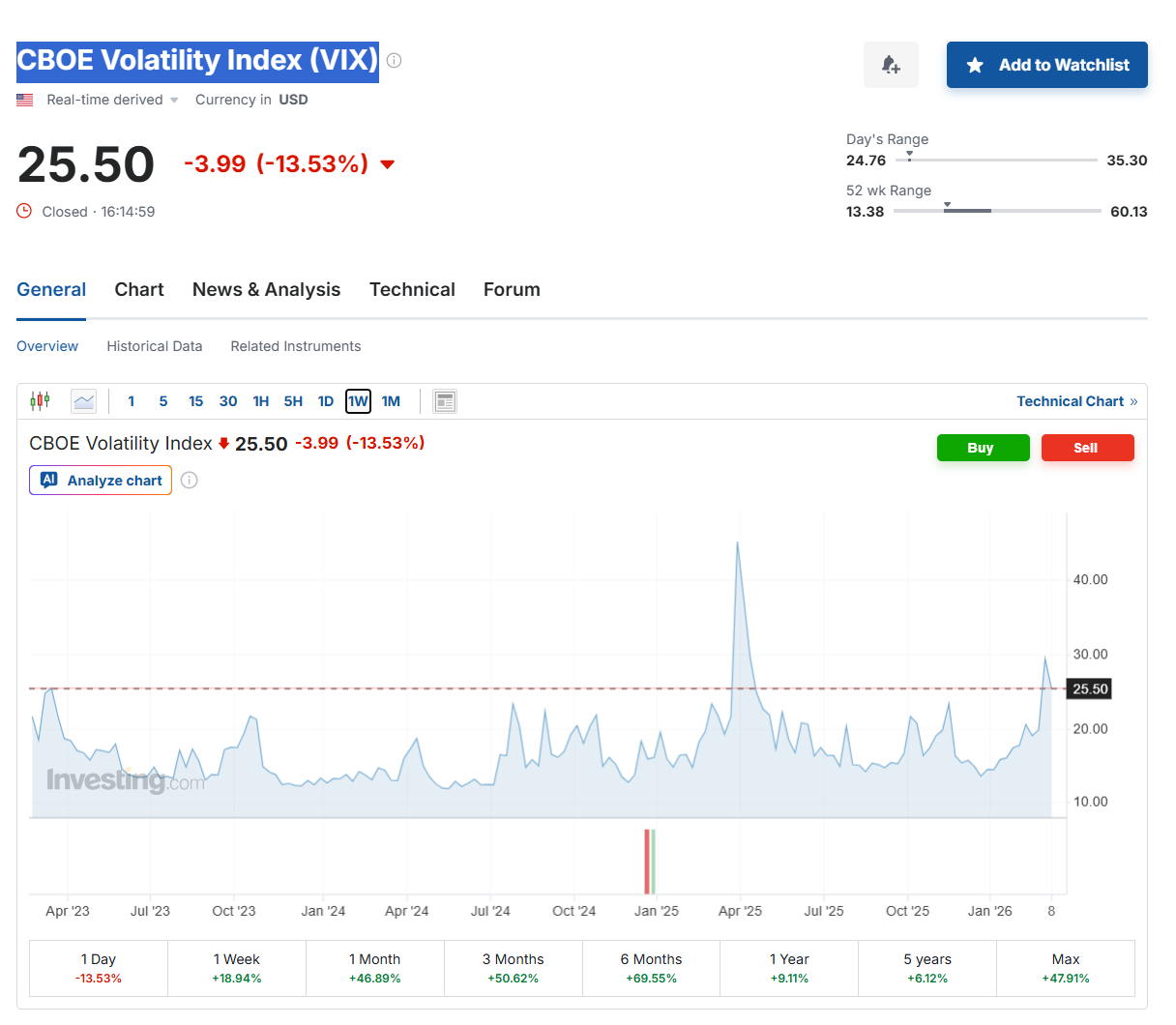
Task: Select the 5 years performance period
Action: (927, 968)
